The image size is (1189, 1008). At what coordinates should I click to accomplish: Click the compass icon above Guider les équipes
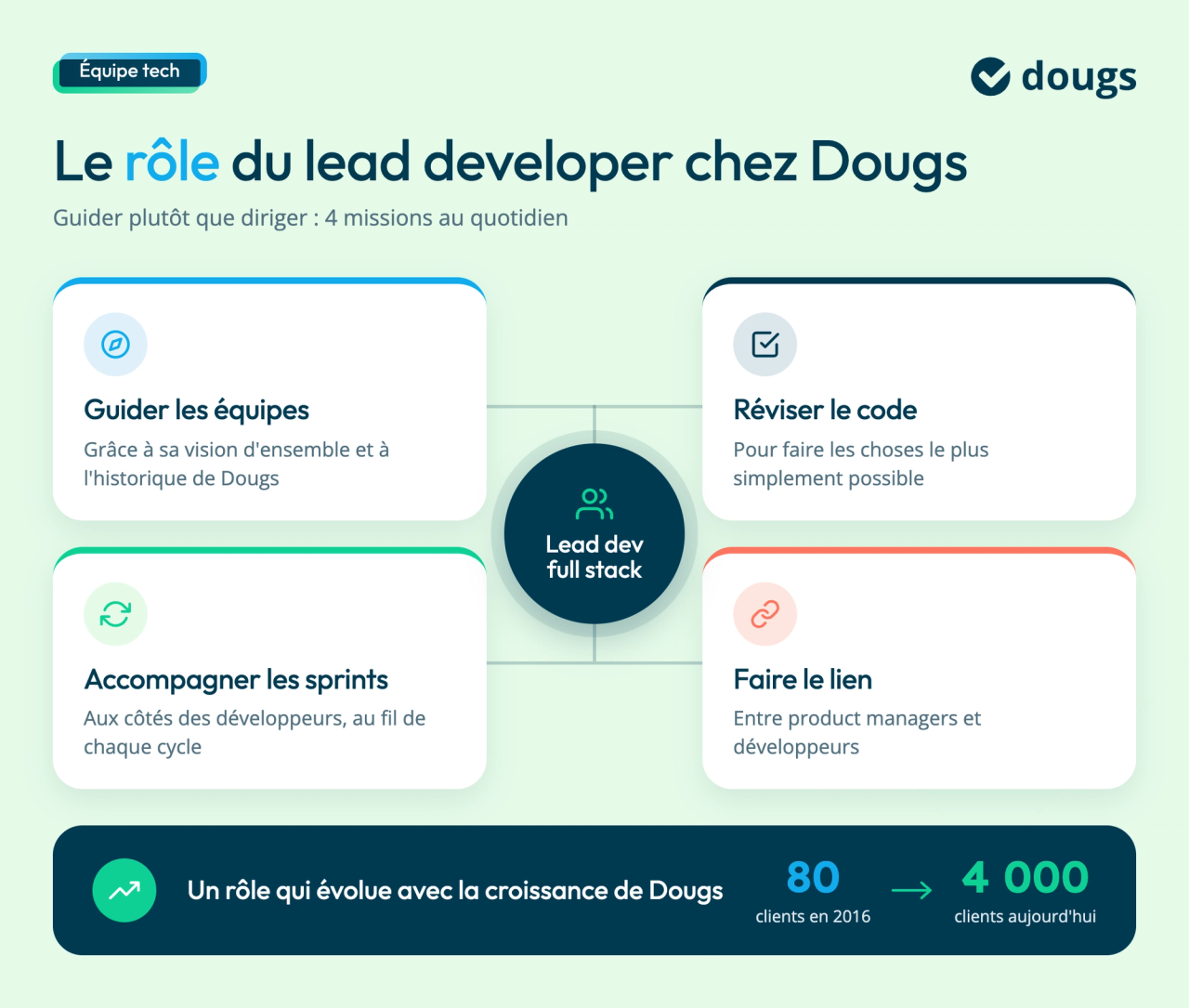coord(115,345)
